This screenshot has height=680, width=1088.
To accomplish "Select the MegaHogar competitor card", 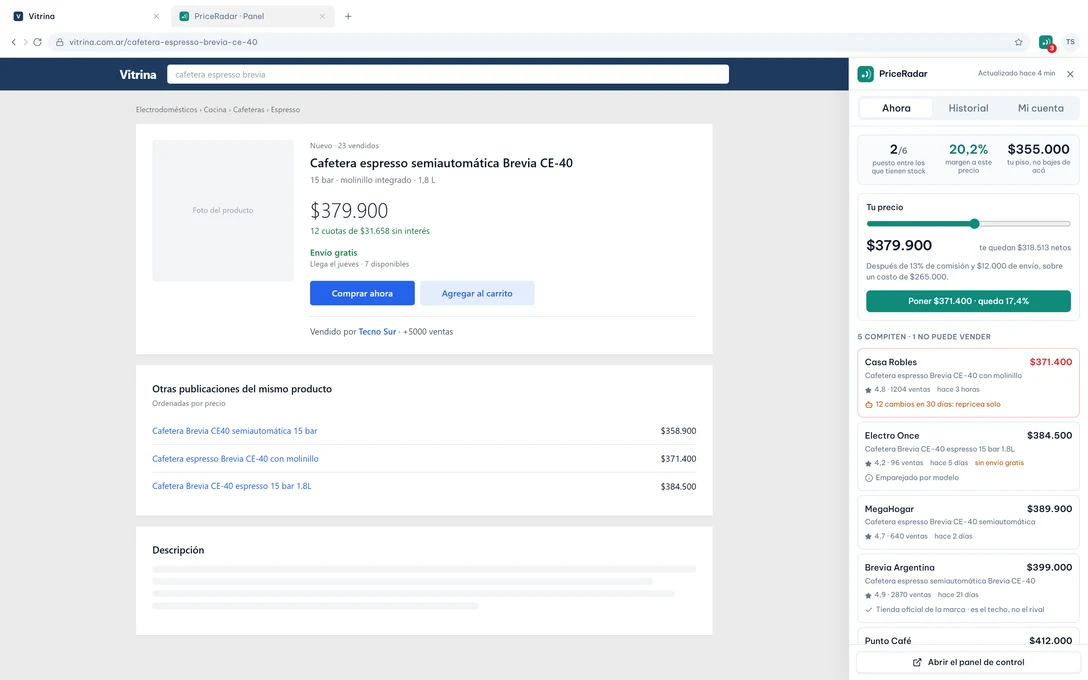I will (x=968, y=522).
